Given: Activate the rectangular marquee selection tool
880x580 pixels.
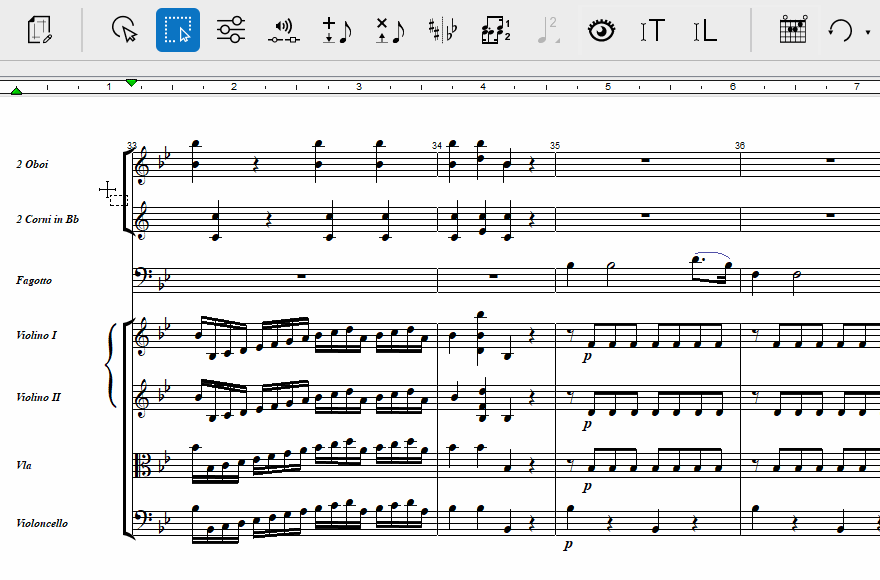Looking at the screenshot, I should pyautogui.click(x=178, y=30).
